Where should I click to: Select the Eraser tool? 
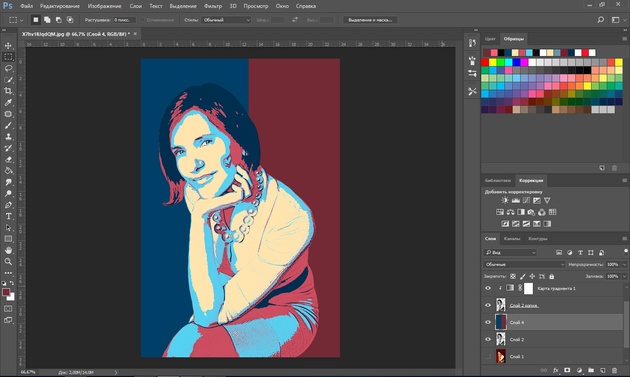tap(8, 160)
